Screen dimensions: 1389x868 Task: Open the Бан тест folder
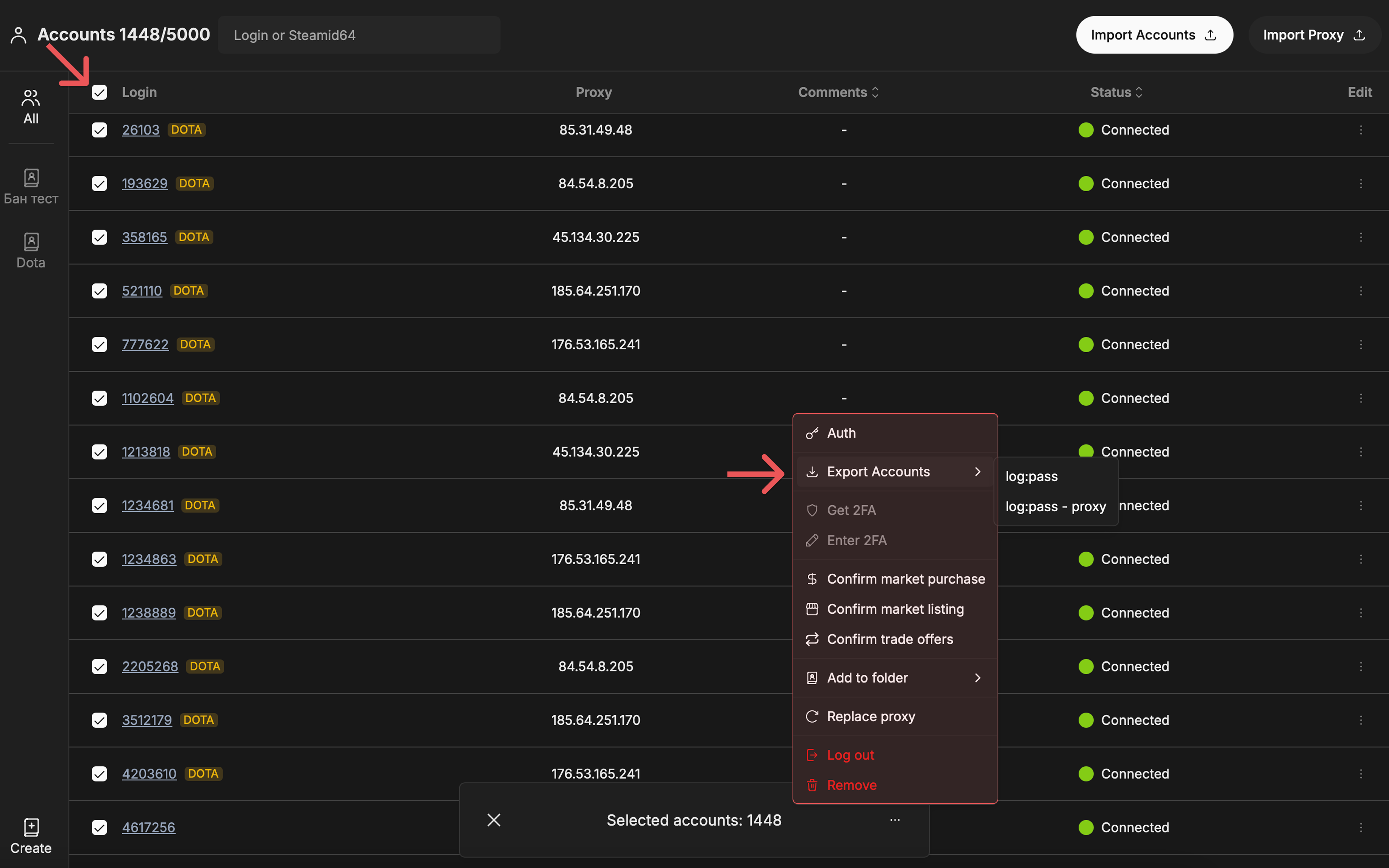pos(31,187)
